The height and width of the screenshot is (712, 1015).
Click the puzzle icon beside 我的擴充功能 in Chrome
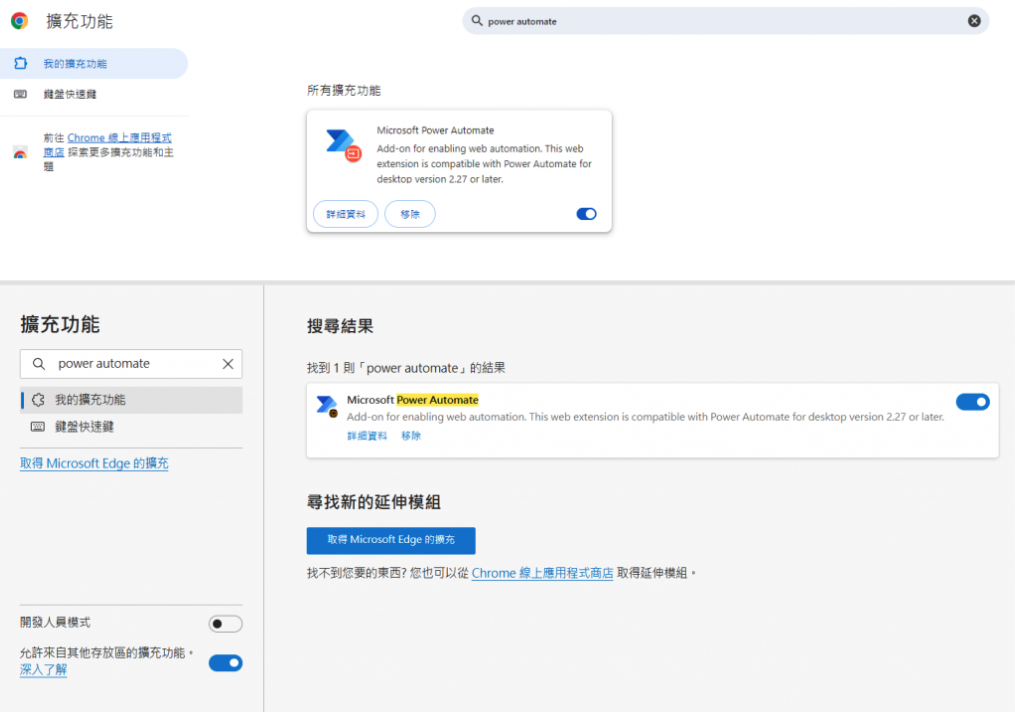[x=21, y=63]
